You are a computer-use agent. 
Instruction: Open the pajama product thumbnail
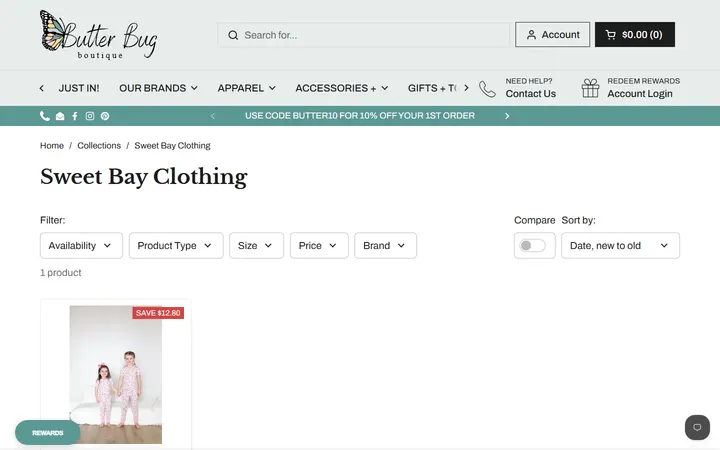[x=116, y=375]
